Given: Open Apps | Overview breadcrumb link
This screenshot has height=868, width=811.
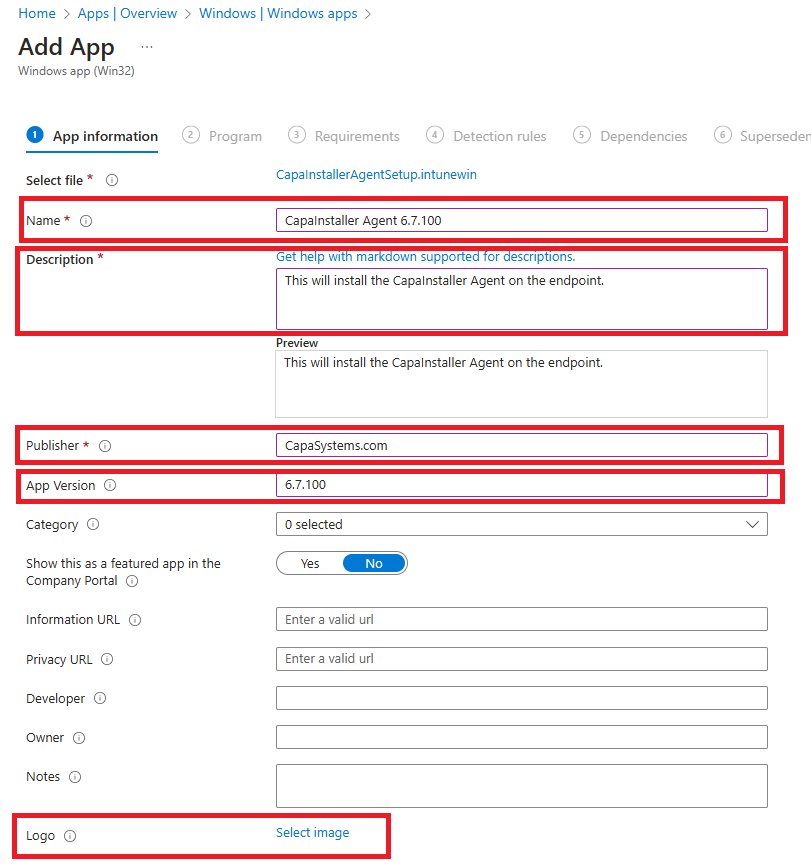Looking at the screenshot, I should pos(127,13).
